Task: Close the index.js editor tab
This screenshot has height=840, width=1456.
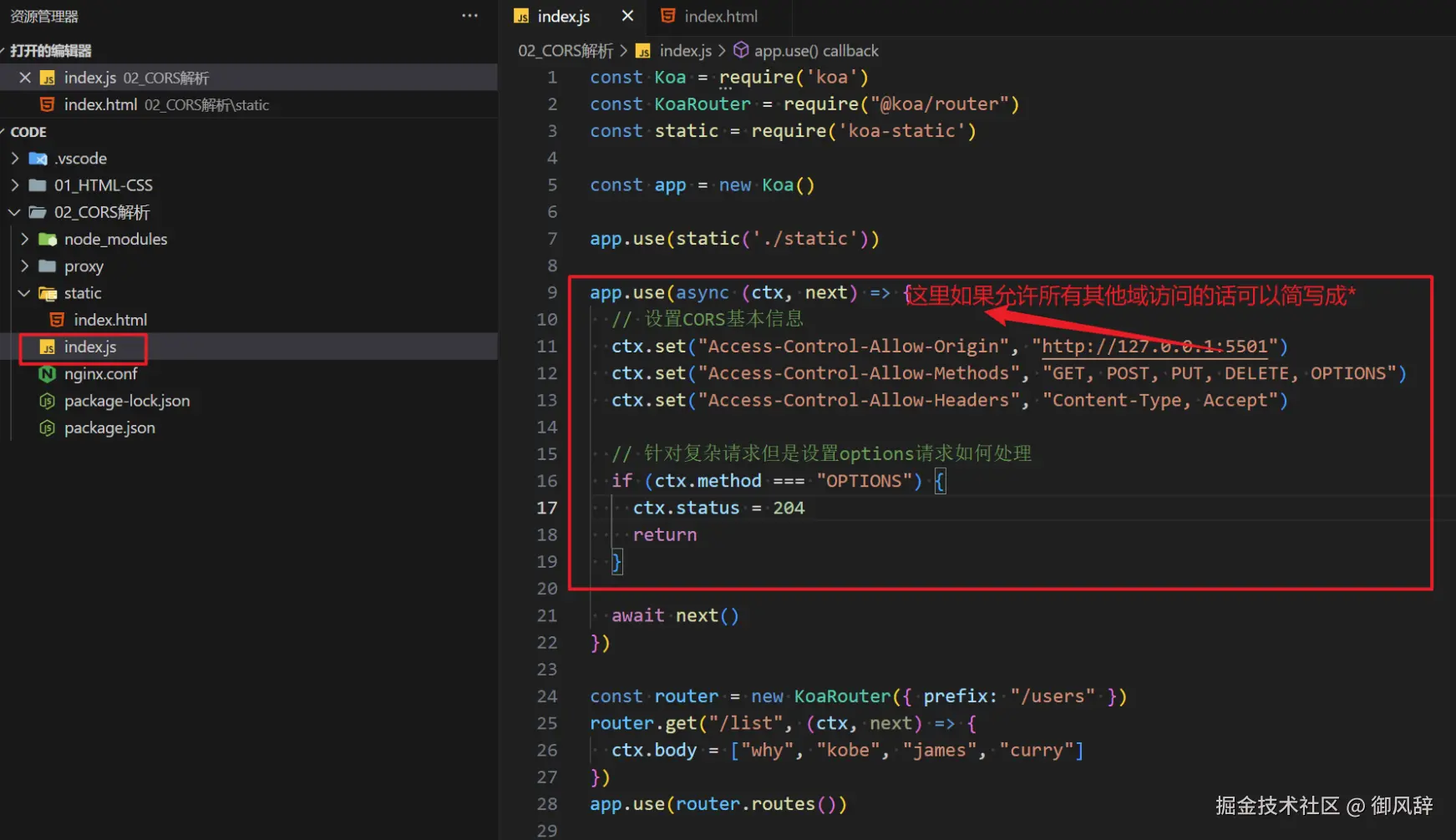Action: [627, 16]
